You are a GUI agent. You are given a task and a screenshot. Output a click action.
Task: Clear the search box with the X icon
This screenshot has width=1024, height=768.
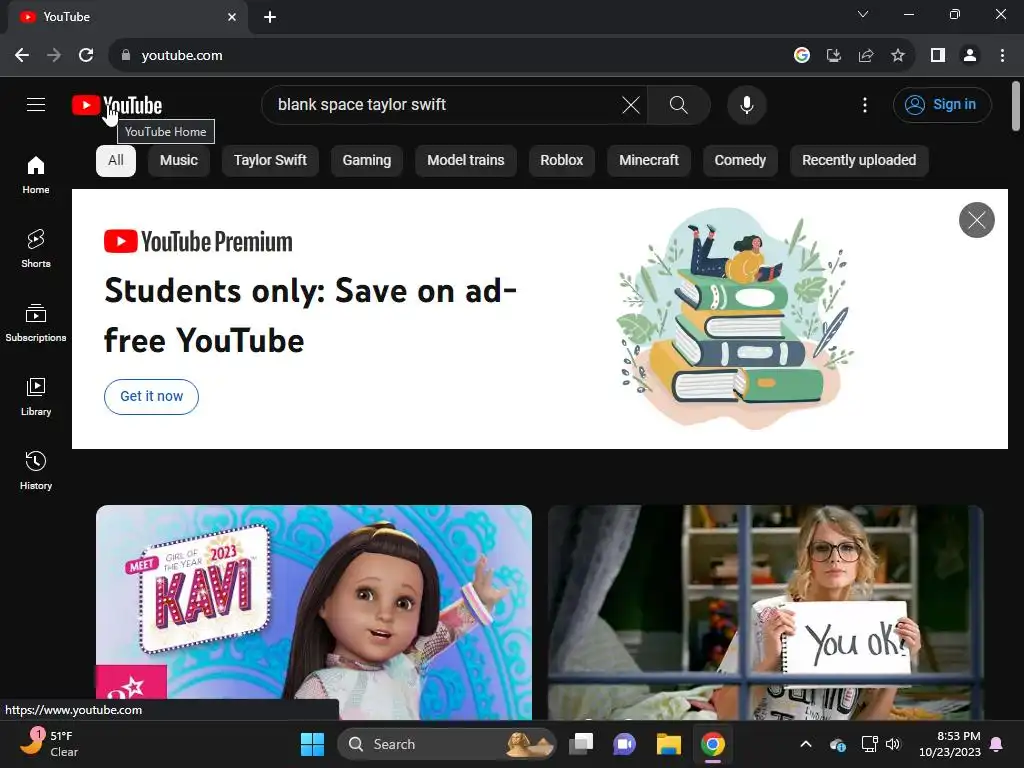[631, 104]
